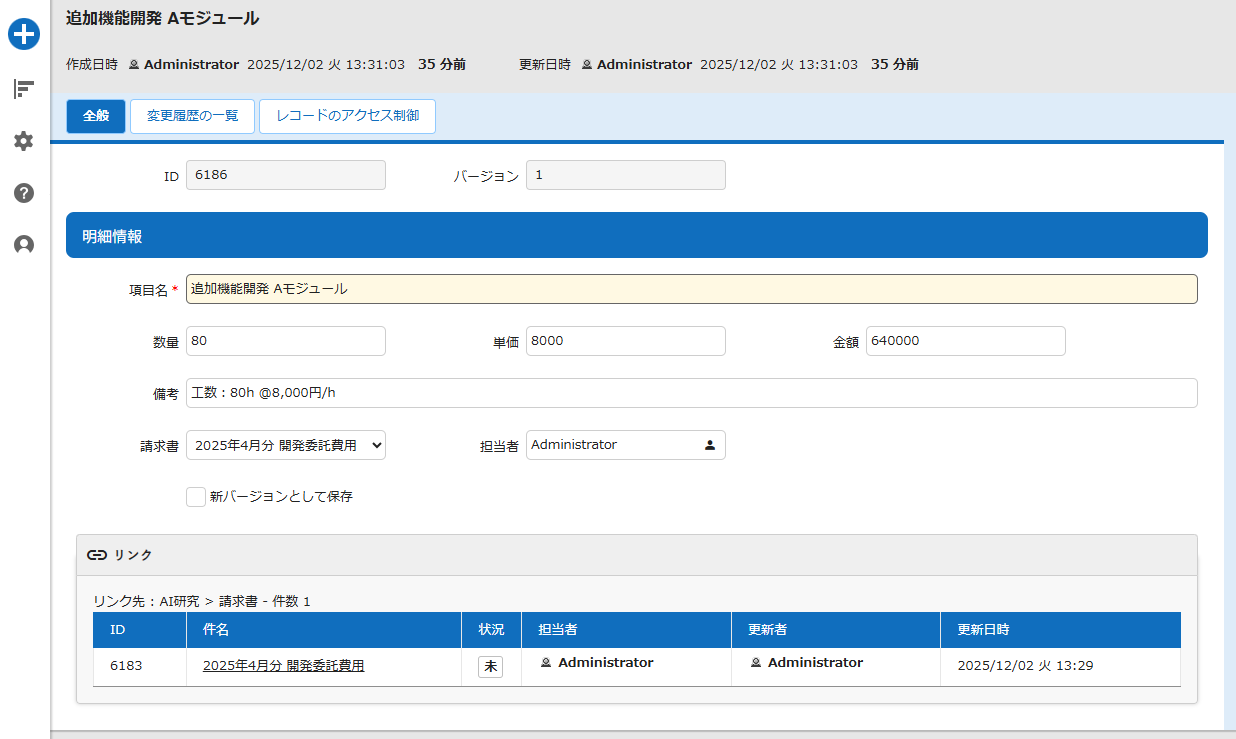1236x739 pixels.
Task: Click the リンク panel header
Action: coord(637,555)
